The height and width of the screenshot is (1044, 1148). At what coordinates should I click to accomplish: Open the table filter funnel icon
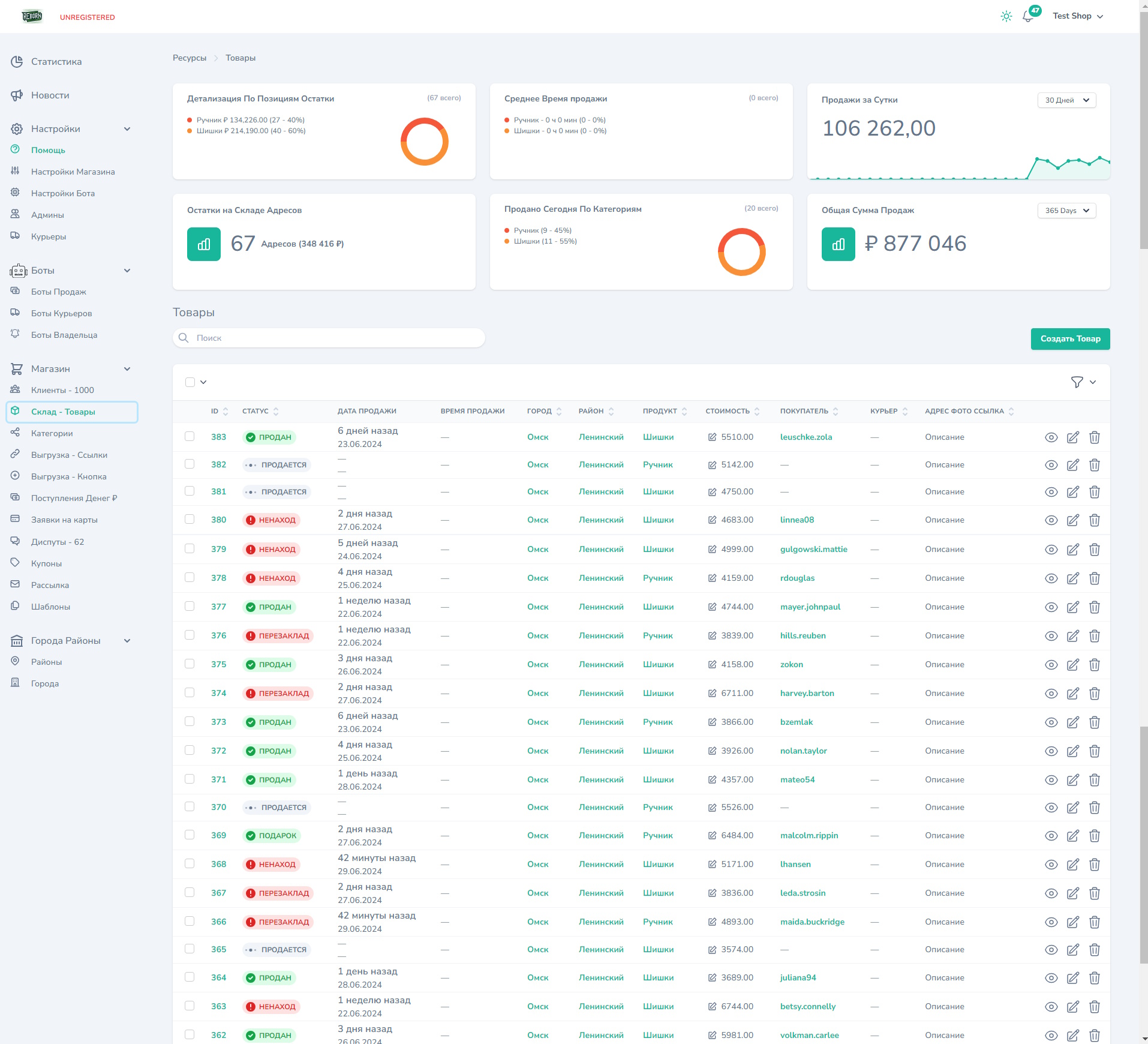(x=1077, y=382)
